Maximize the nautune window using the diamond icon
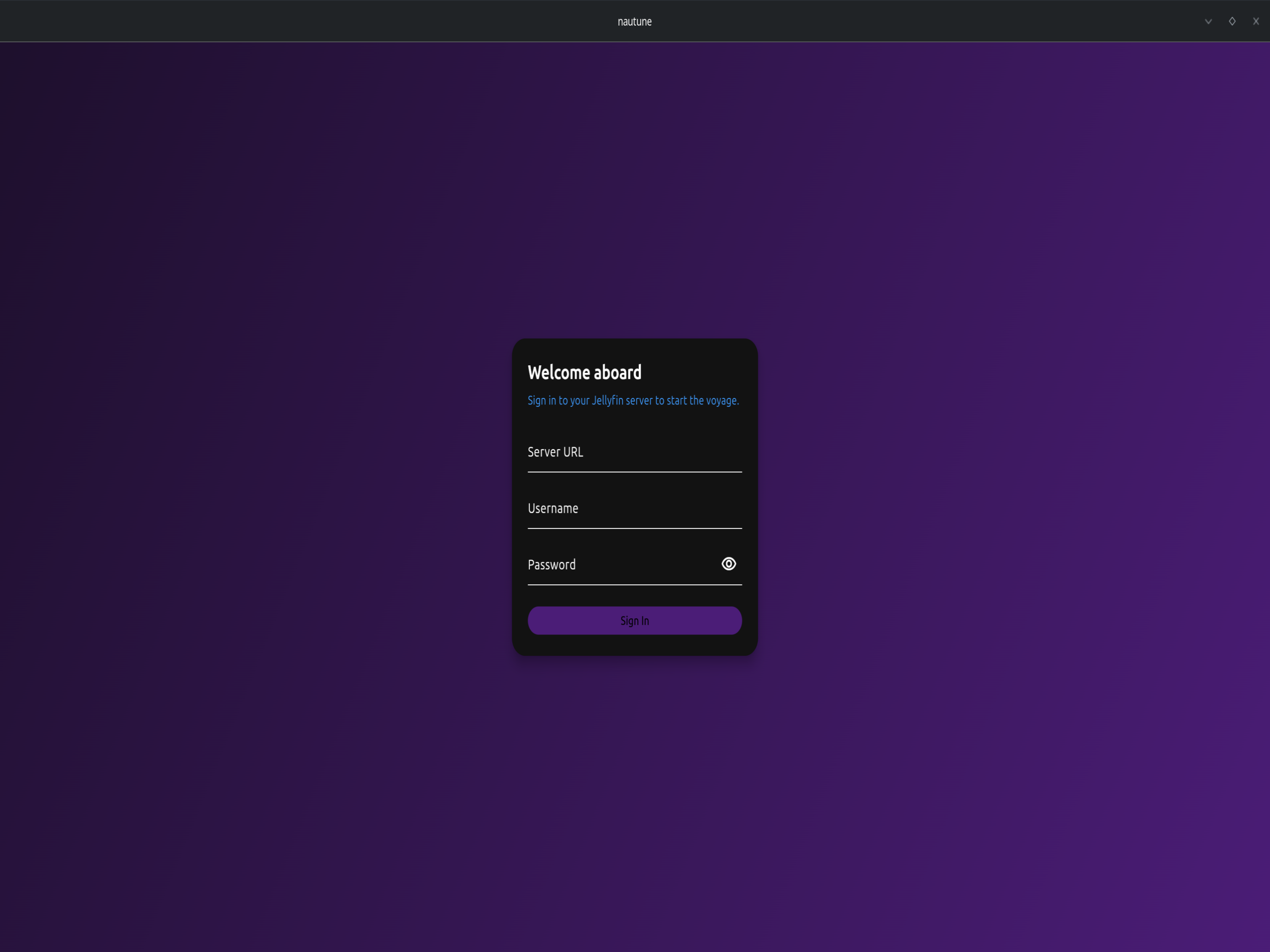The height and width of the screenshot is (952, 1270). (x=1232, y=21)
